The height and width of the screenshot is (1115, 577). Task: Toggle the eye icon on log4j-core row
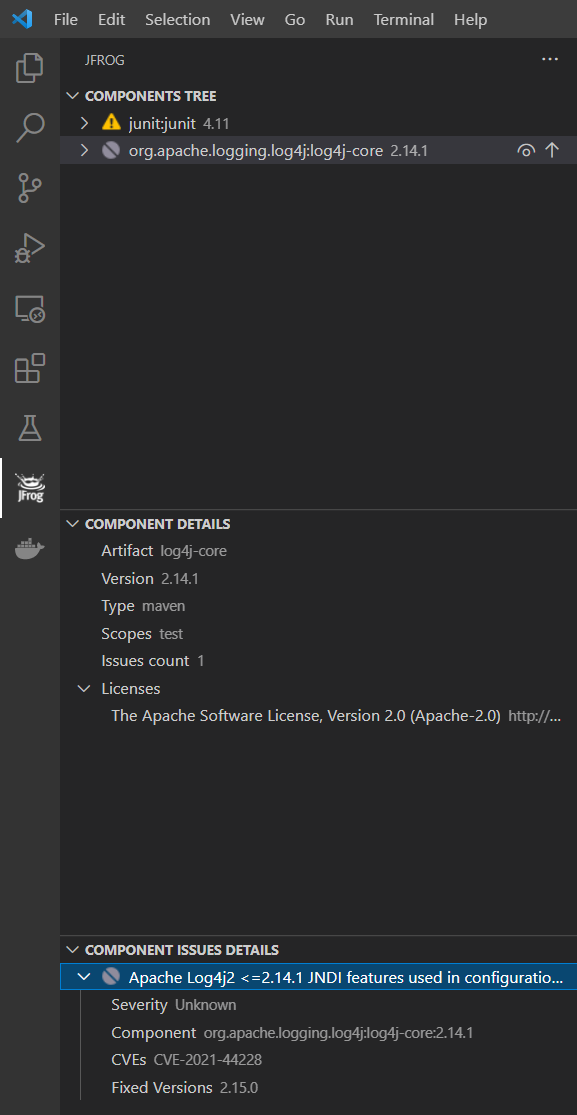pyautogui.click(x=526, y=150)
